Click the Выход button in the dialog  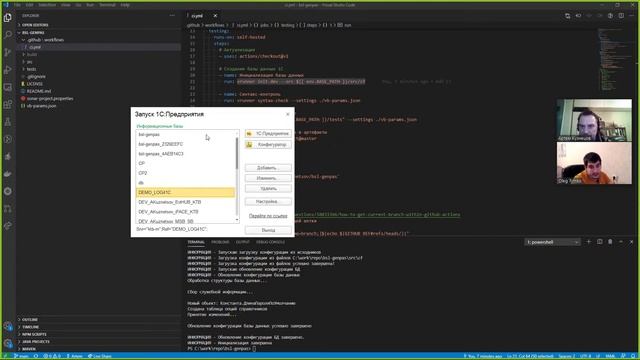[268, 230]
